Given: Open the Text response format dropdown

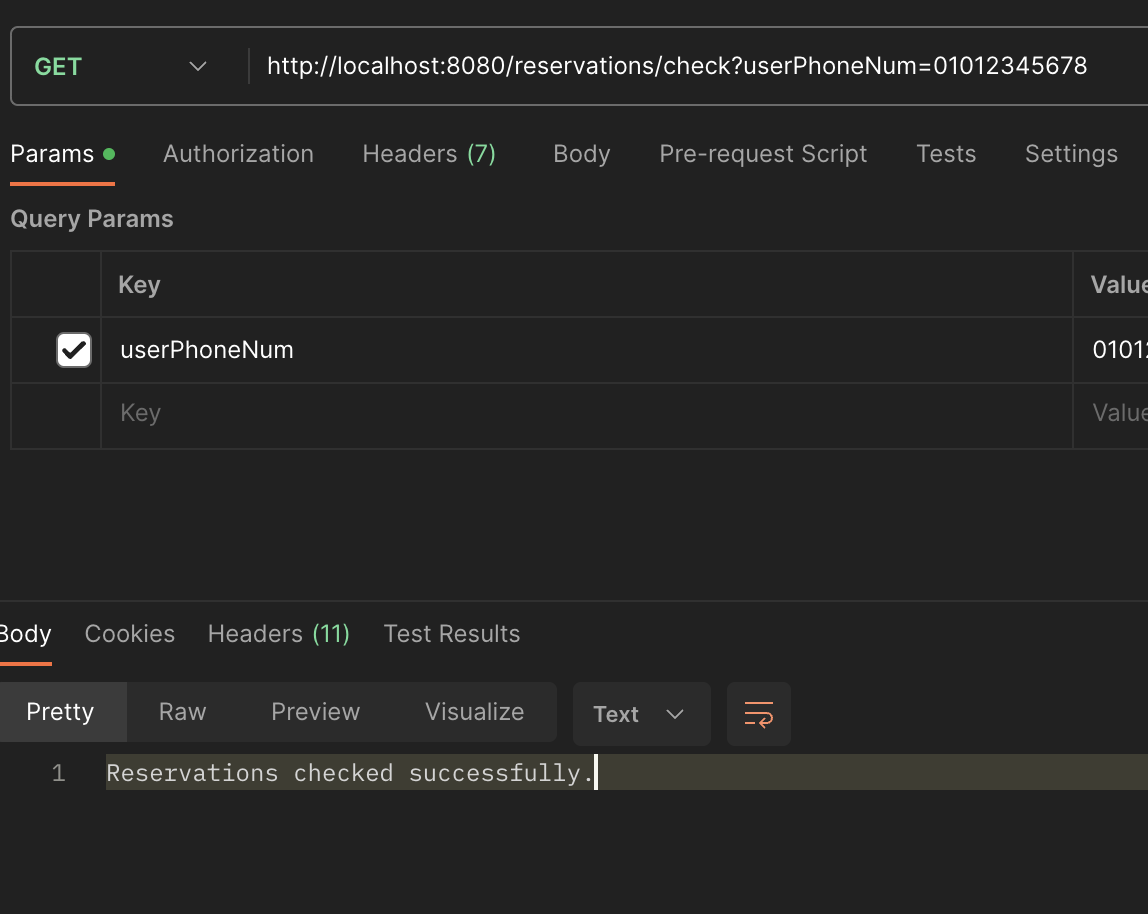Looking at the screenshot, I should click(640, 713).
